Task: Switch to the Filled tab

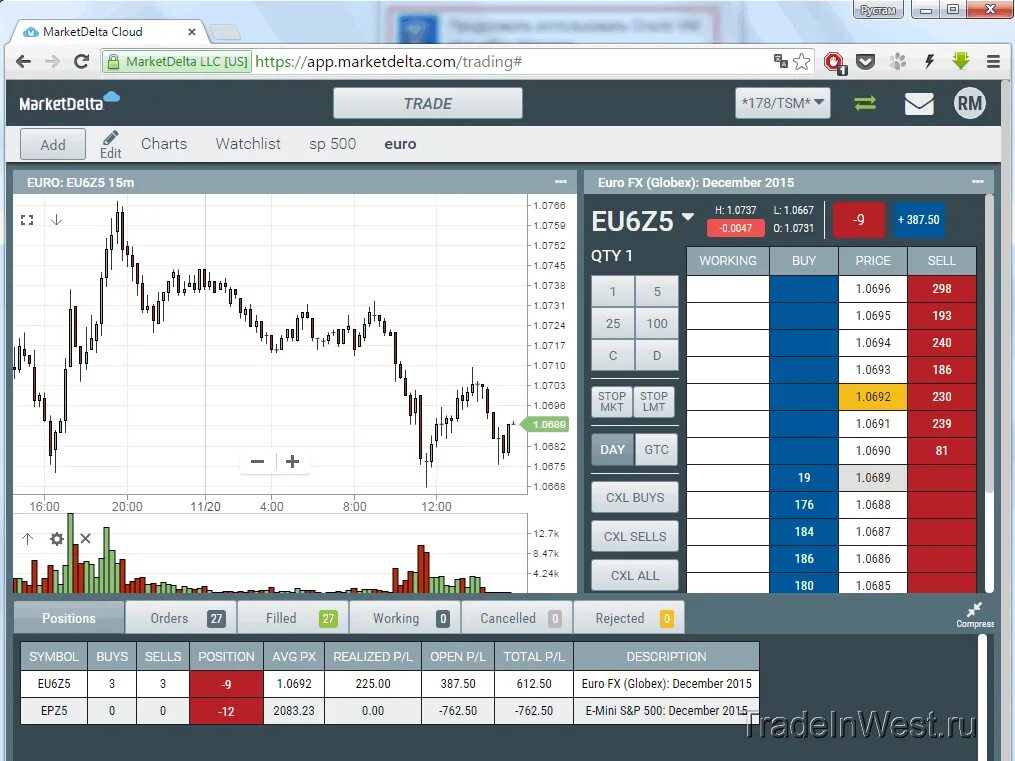Action: click(x=293, y=618)
